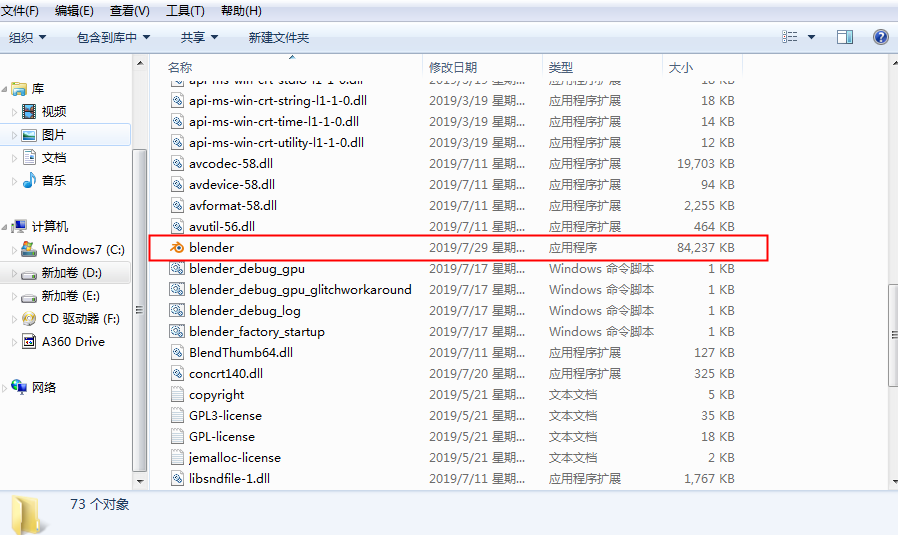Toggle the preview pane icon
The image size is (898, 535).
(845, 37)
